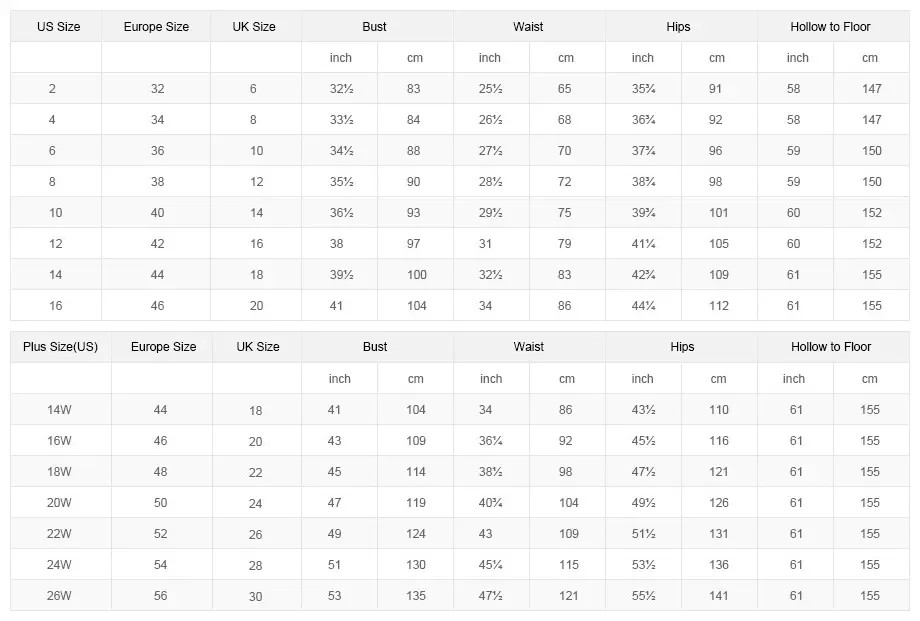The image size is (920, 621).
Task: Click the 20W size row label
Action: (x=59, y=503)
